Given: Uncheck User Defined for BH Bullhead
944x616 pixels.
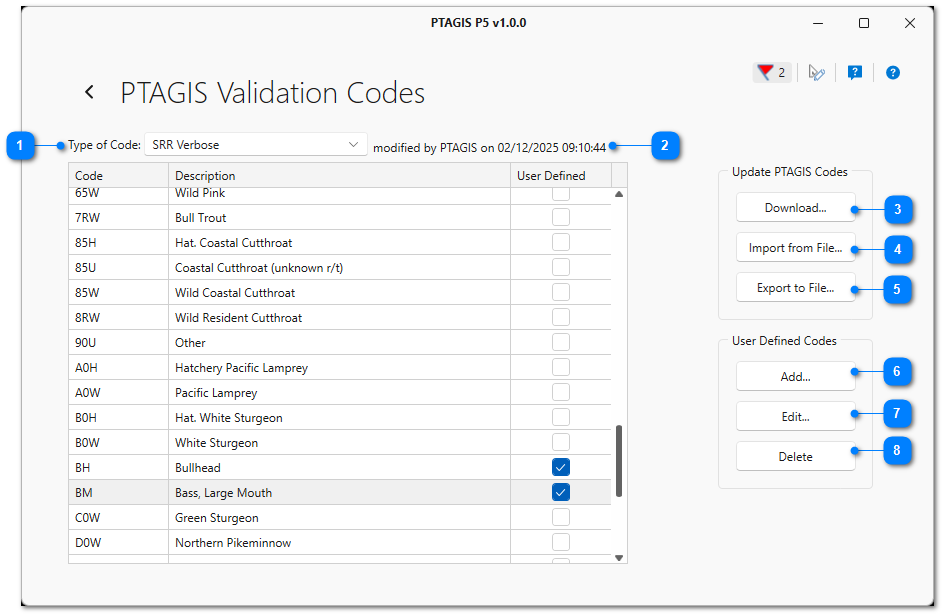Looking at the screenshot, I should point(560,467).
